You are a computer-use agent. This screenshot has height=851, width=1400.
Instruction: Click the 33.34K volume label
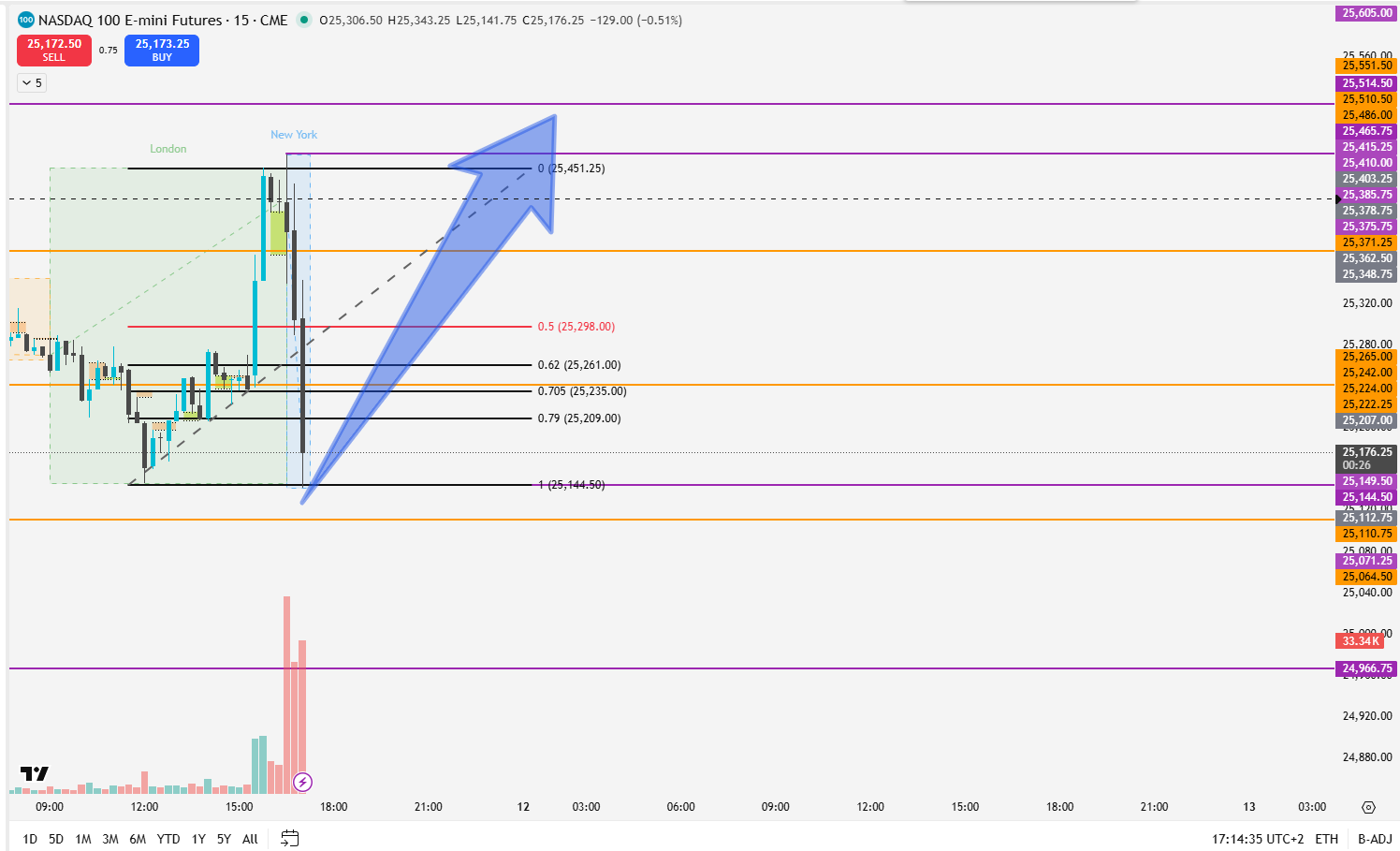pos(1359,640)
